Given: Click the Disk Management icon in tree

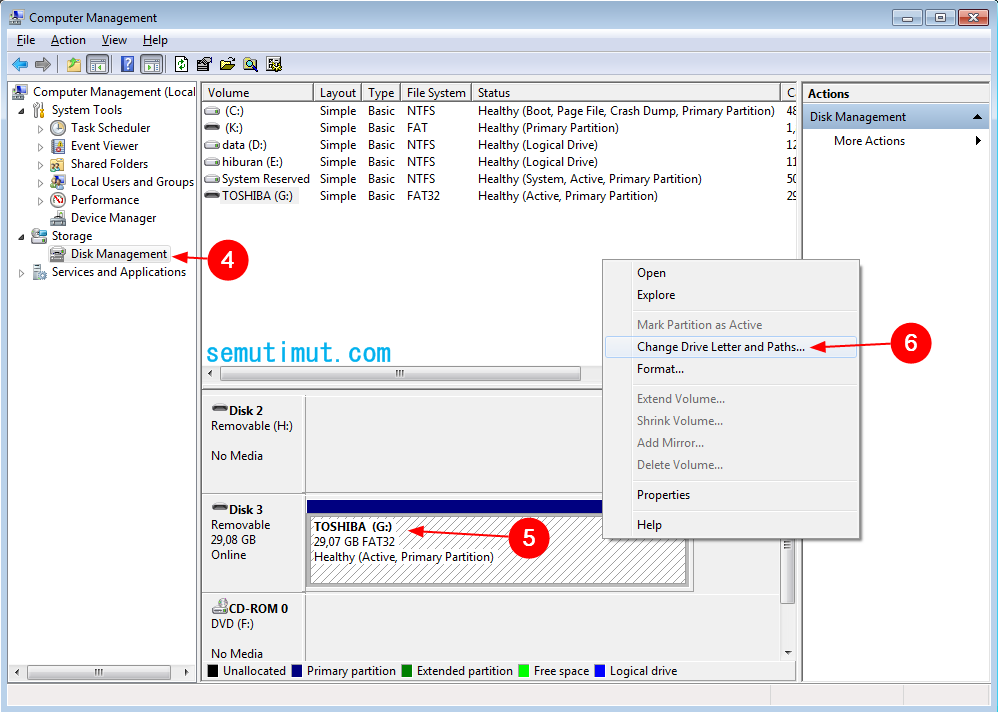Looking at the screenshot, I should (x=58, y=254).
